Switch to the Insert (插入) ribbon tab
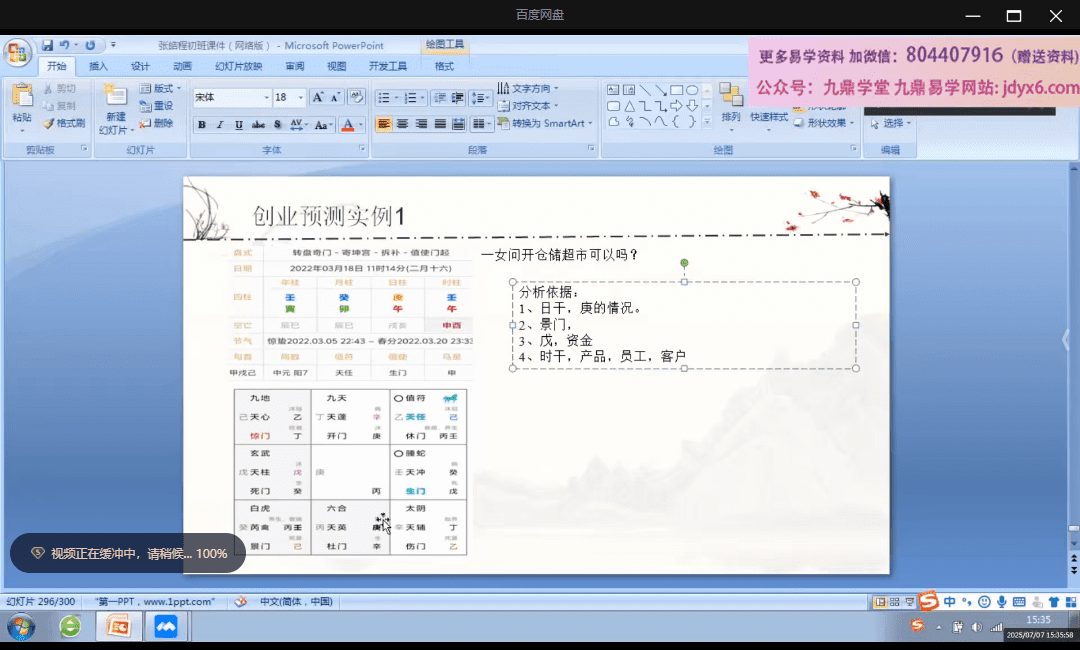This screenshot has height=650, width=1080. (98, 66)
